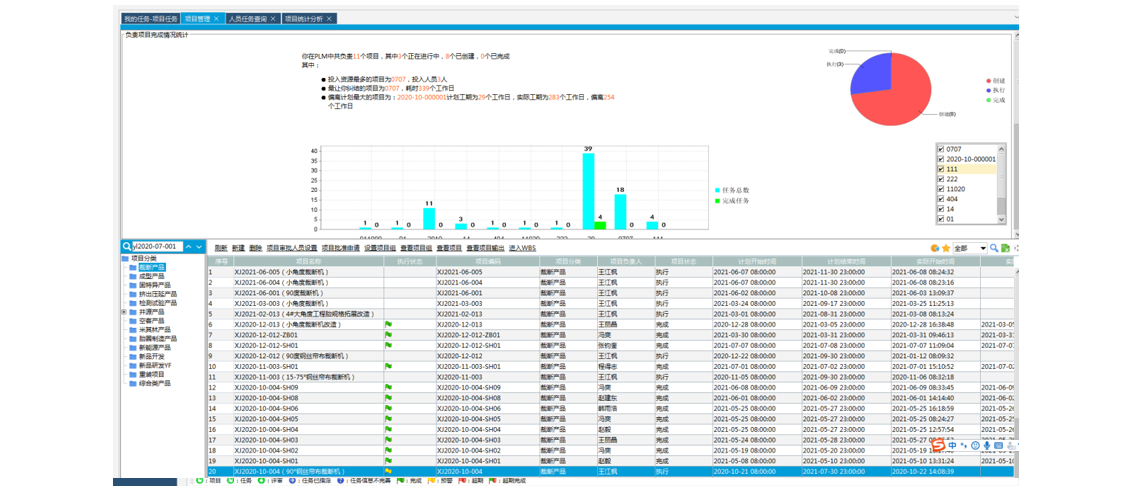The image size is (1122, 495).
Task: Click the orange pie chart icon above table
Action: [934, 248]
